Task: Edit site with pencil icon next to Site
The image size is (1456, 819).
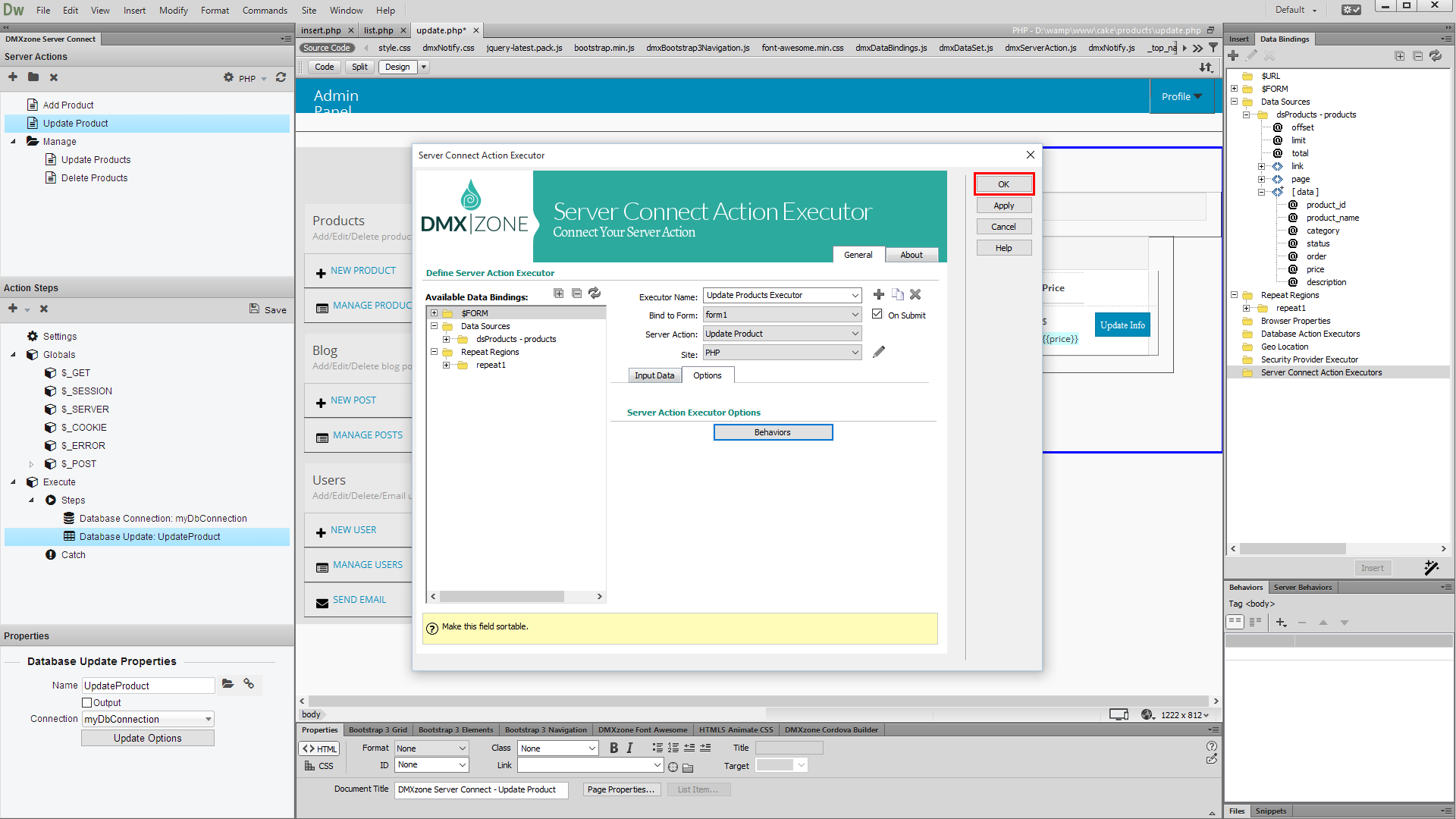Action: coord(879,352)
